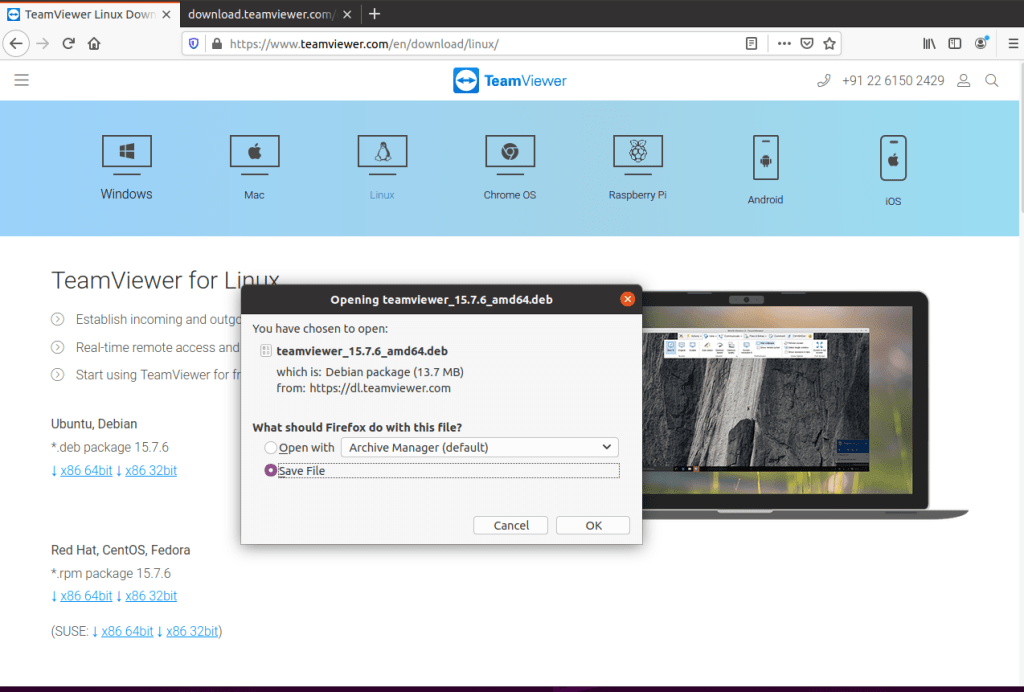Click teamviewer_15.7.6_amd64.deb file name in dialog
This screenshot has height=692, width=1024.
[362, 351]
